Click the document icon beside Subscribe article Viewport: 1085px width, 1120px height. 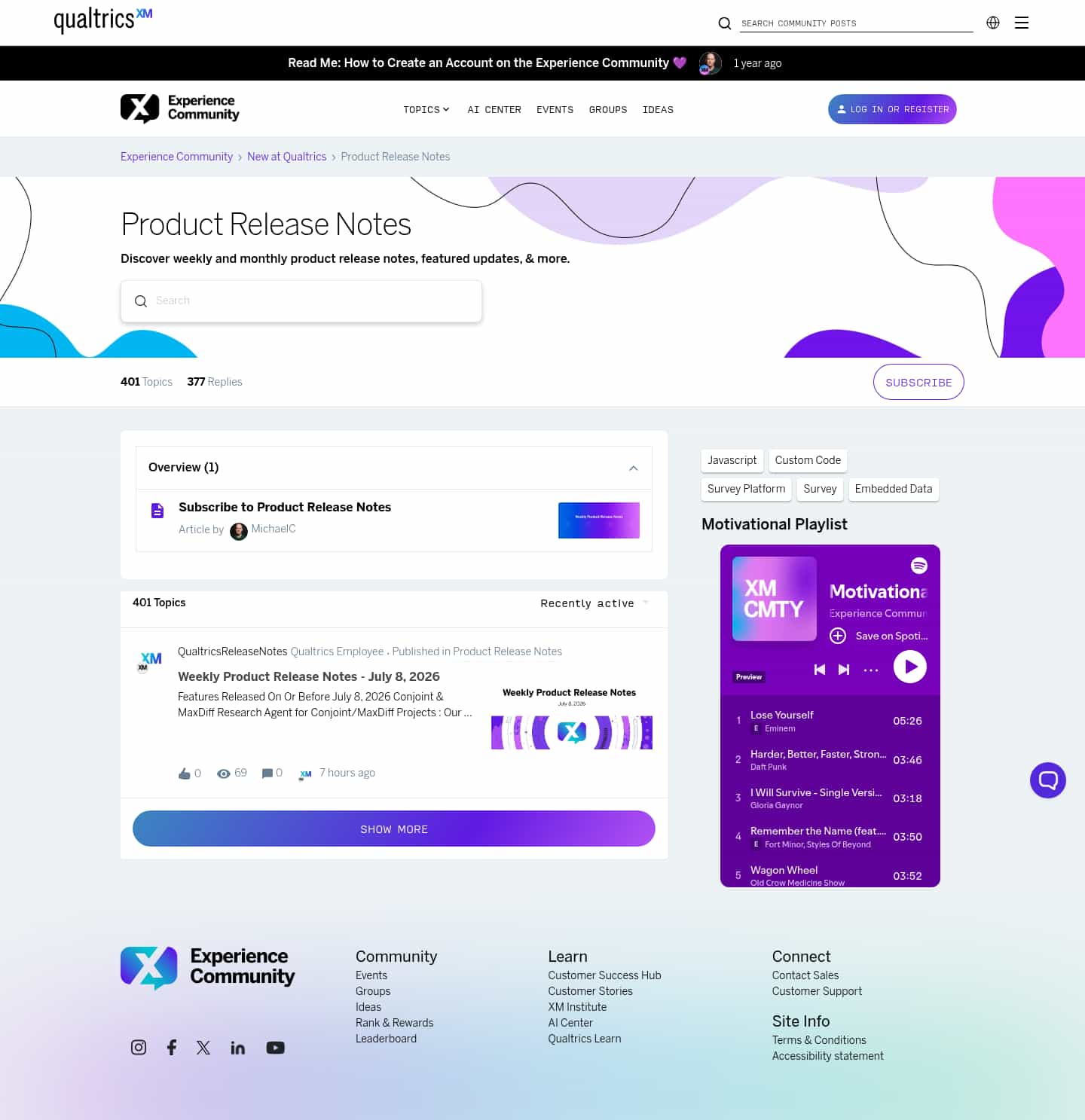click(x=157, y=511)
